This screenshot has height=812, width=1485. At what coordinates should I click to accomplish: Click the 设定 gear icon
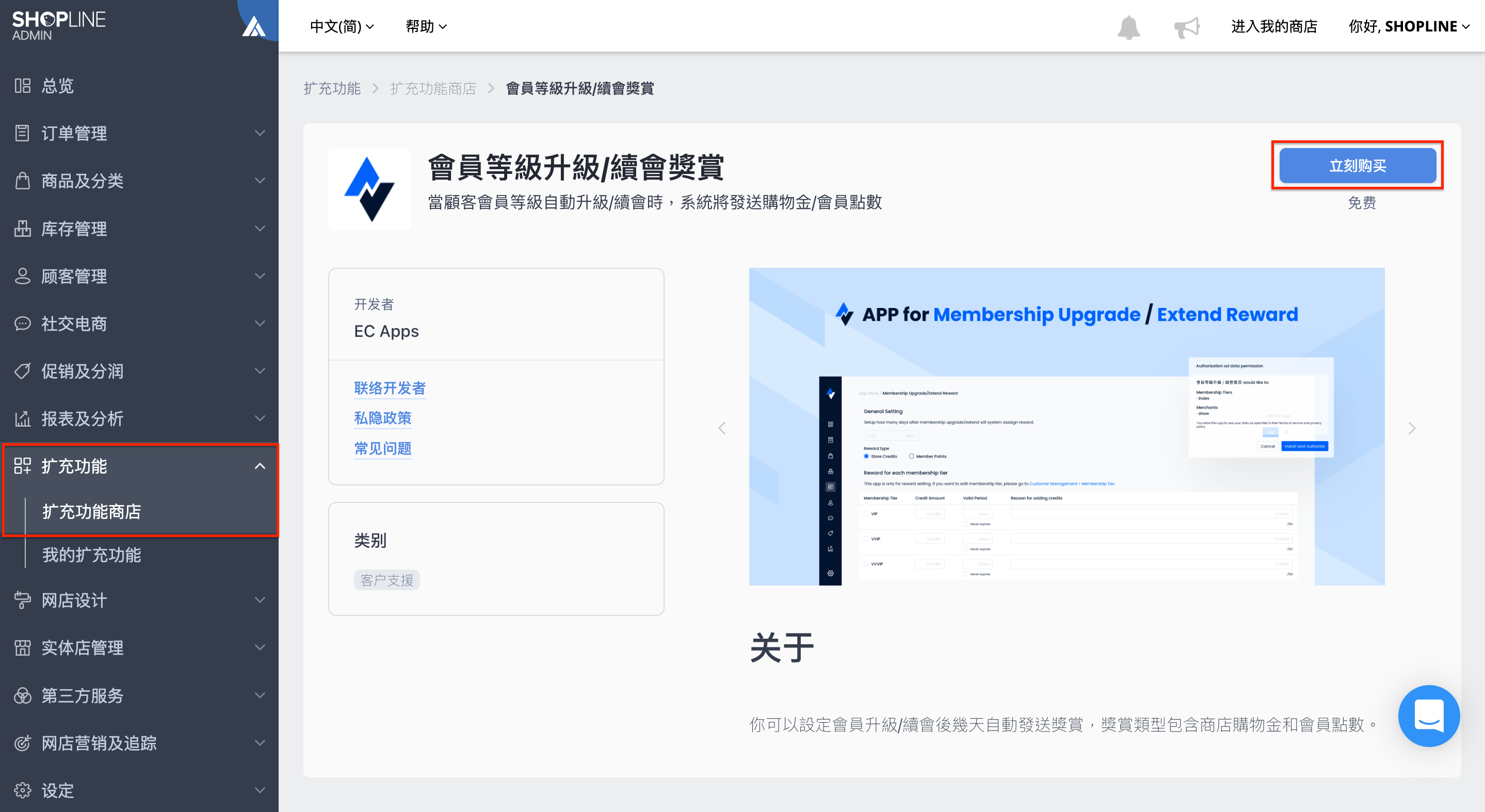coord(23,790)
